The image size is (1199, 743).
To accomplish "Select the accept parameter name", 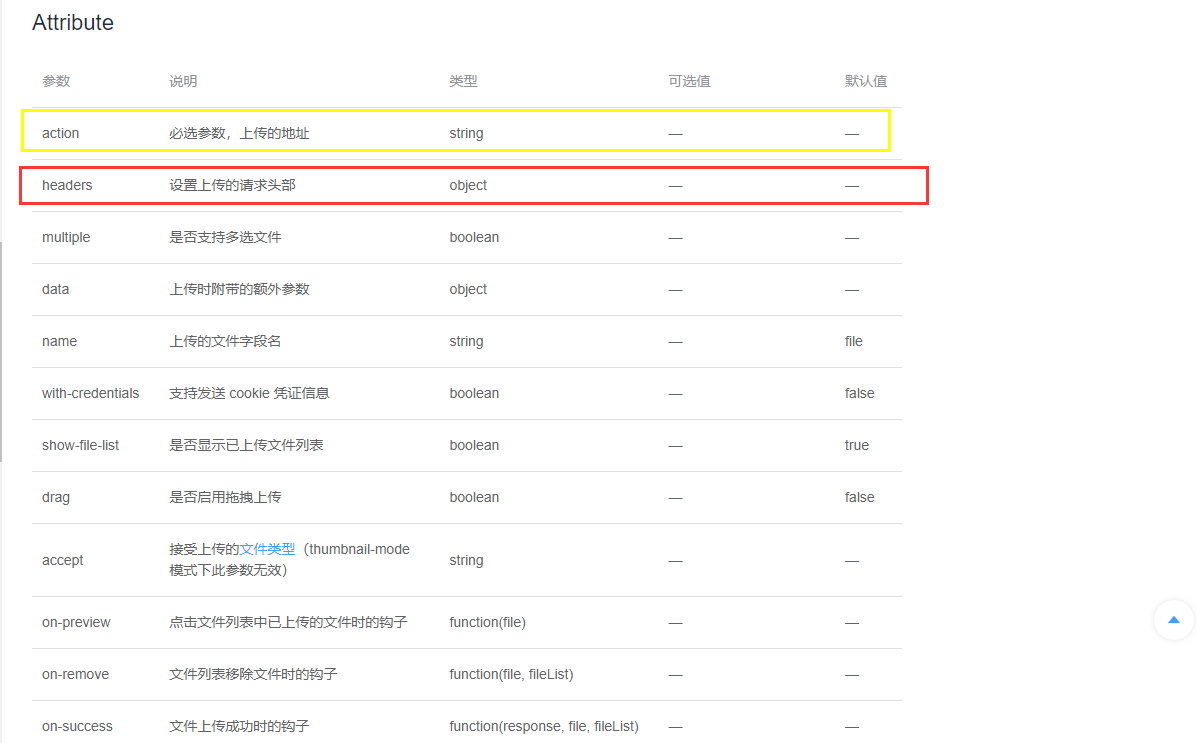I will tap(62, 560).
